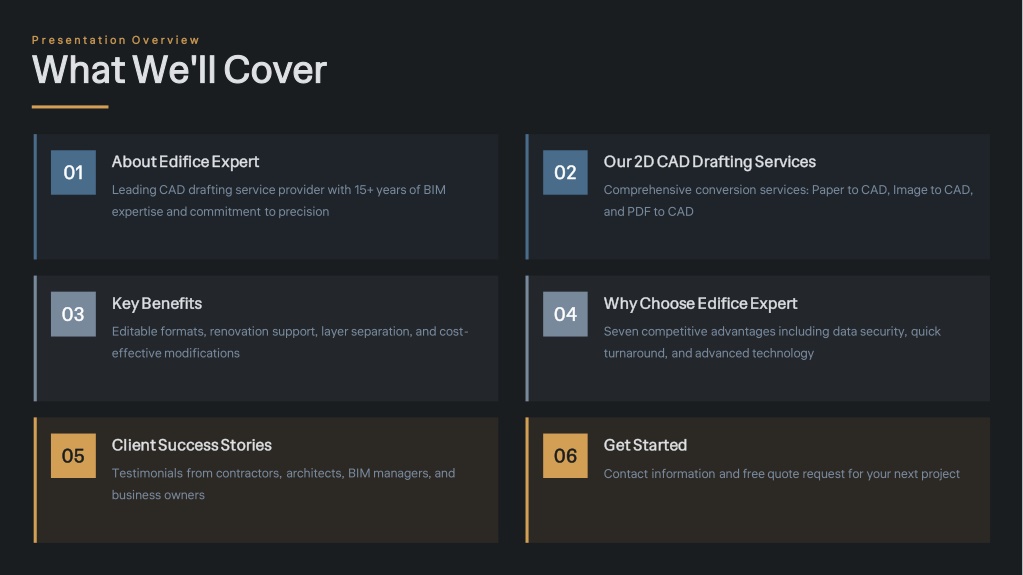Select the Comprehensive conversion services description text
Viewport: 1023px width, 575px height.
(787, 200)
